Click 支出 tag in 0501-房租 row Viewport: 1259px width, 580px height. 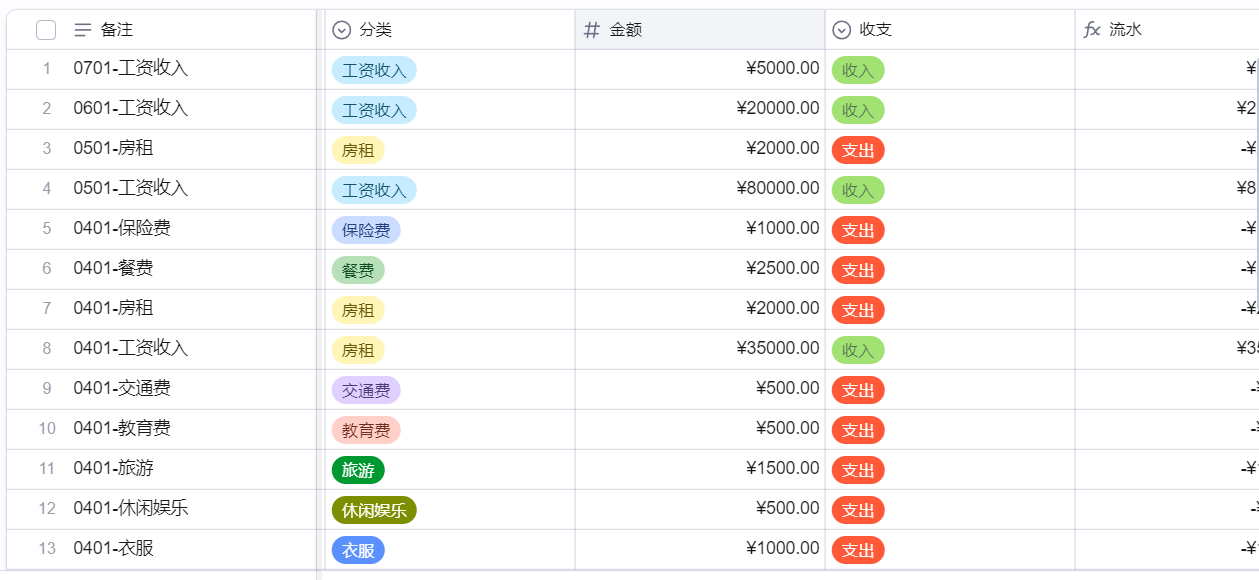click(858, 150)
